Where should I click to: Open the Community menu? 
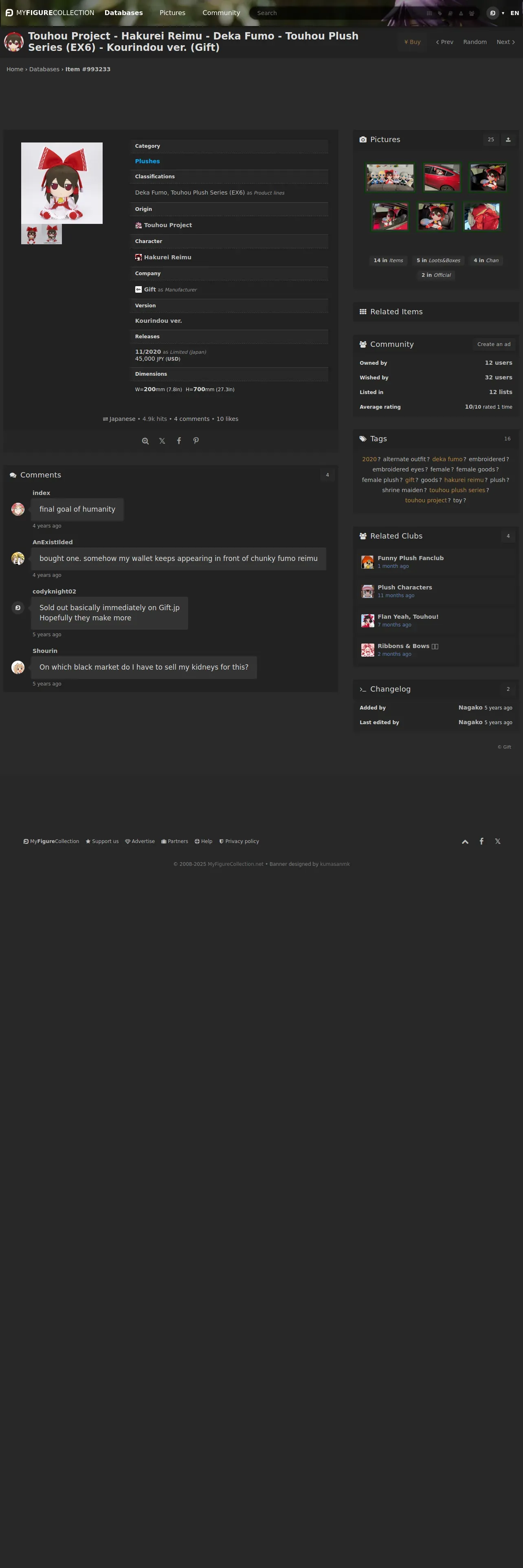221,13
